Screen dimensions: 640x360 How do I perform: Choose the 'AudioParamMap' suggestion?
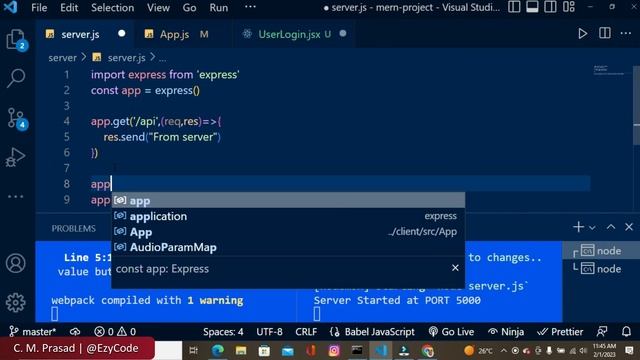288,247
